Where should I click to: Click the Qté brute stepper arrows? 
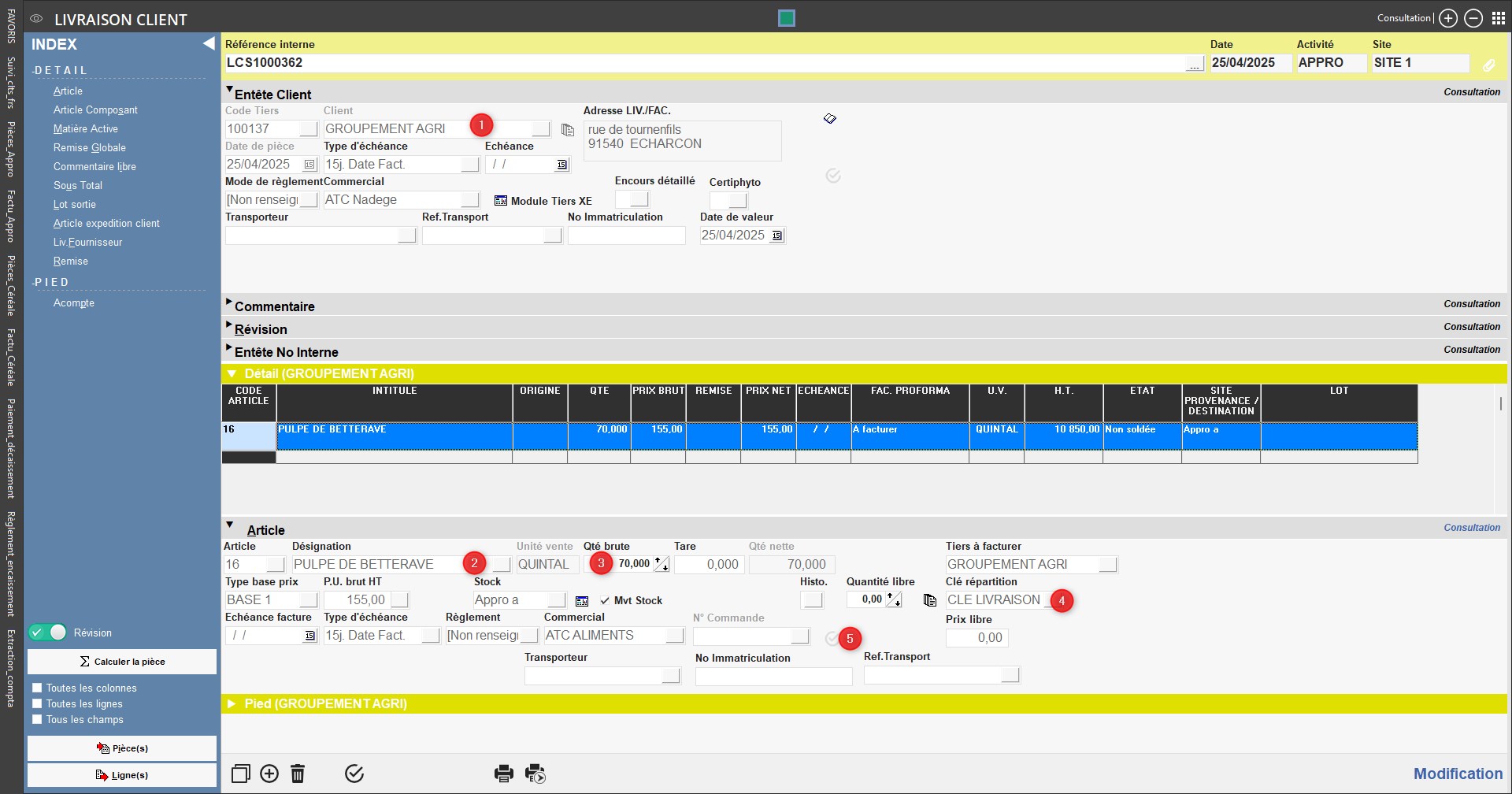pos(661,564)
